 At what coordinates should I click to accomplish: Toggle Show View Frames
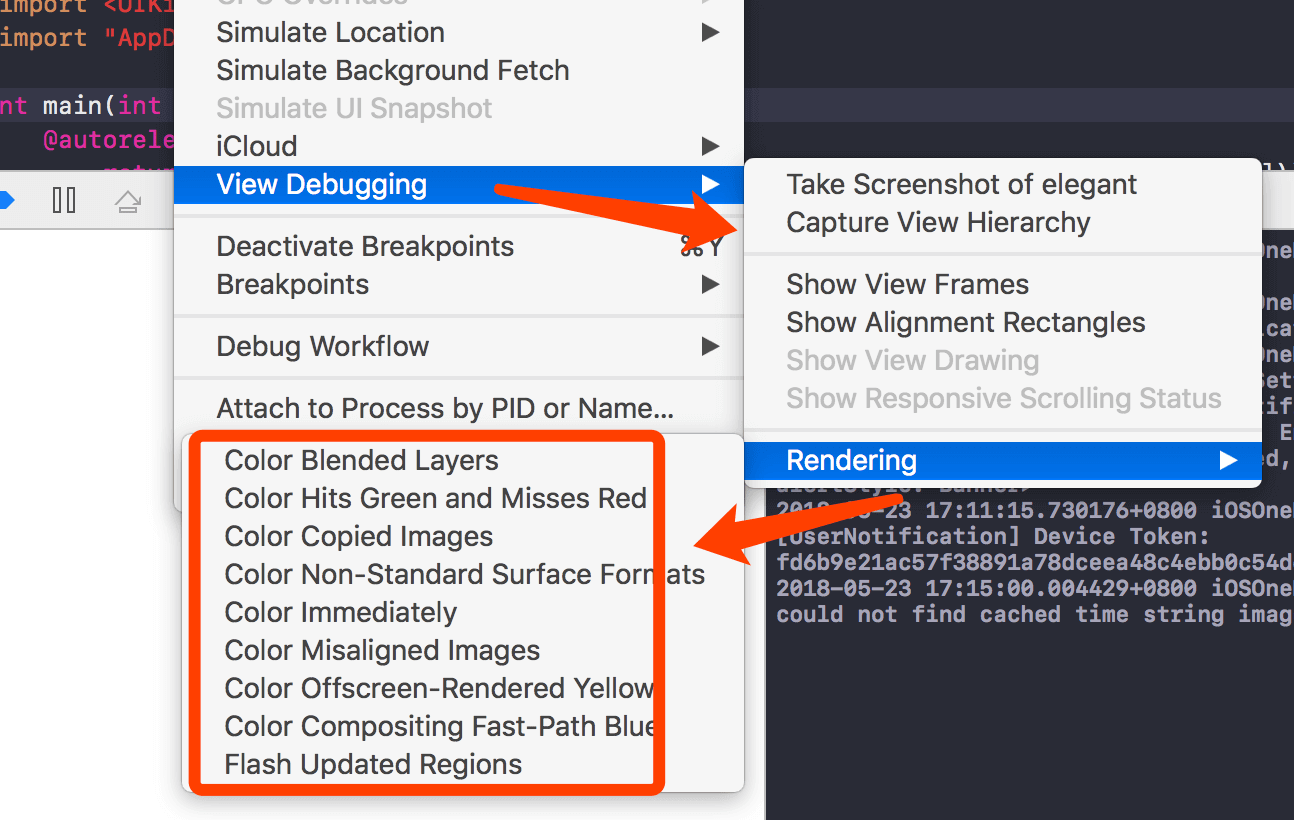(x=907, y=284)
